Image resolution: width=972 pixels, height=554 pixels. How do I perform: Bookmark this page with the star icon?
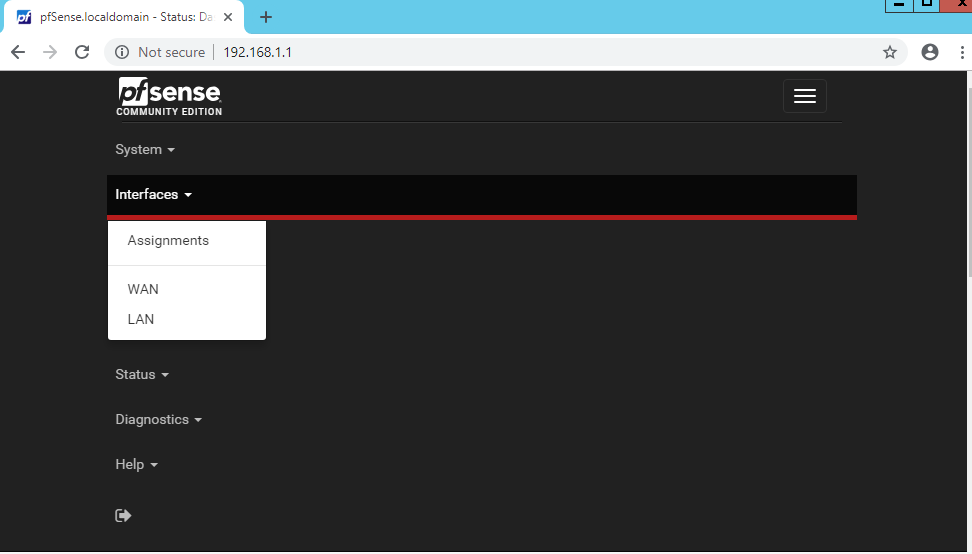(x=890, y=52)
